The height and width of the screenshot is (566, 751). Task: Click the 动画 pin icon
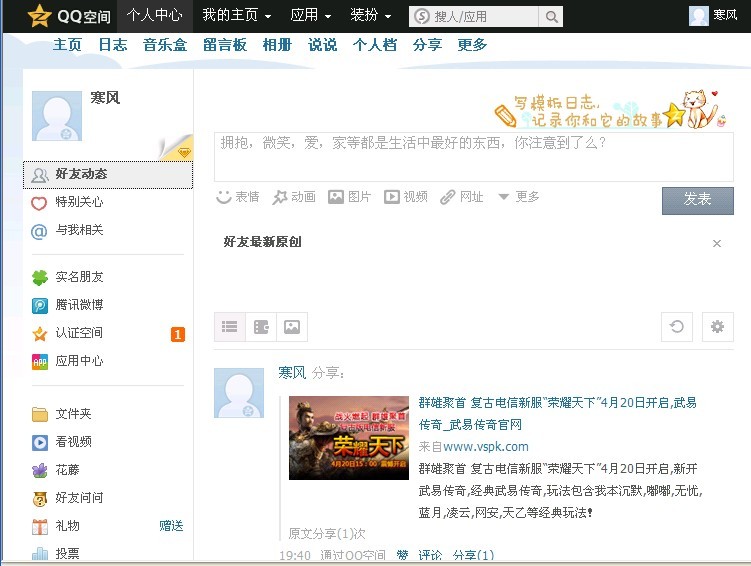pyautogui.click(x=280, y=197)
